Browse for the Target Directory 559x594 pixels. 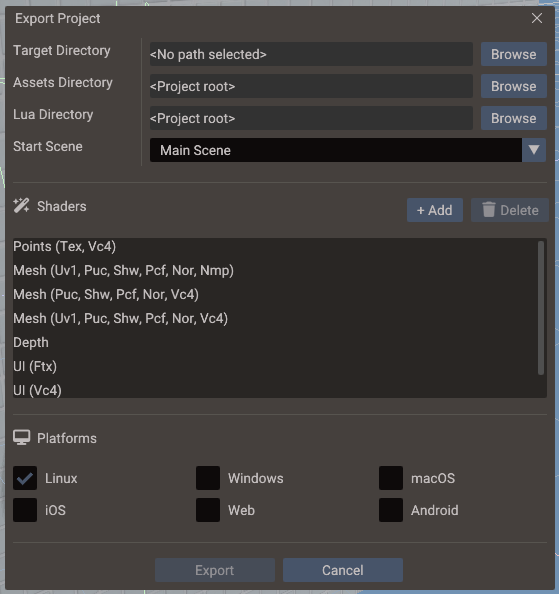pos(514,54)
